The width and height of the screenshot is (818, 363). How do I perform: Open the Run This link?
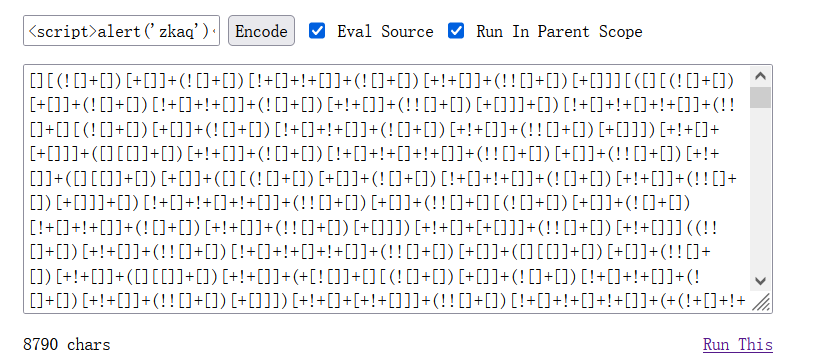click(738, 345)
